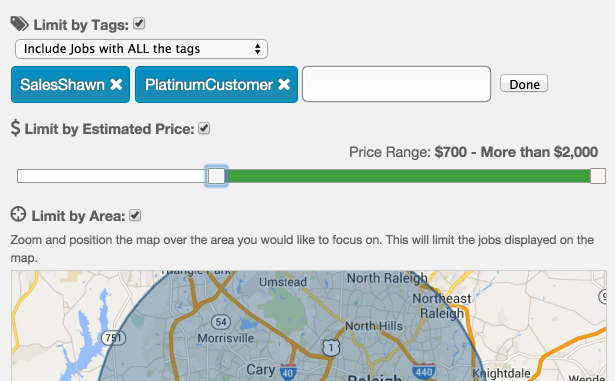Click the Price Range value text
This screenshot has width=615, height=381.
516,152
